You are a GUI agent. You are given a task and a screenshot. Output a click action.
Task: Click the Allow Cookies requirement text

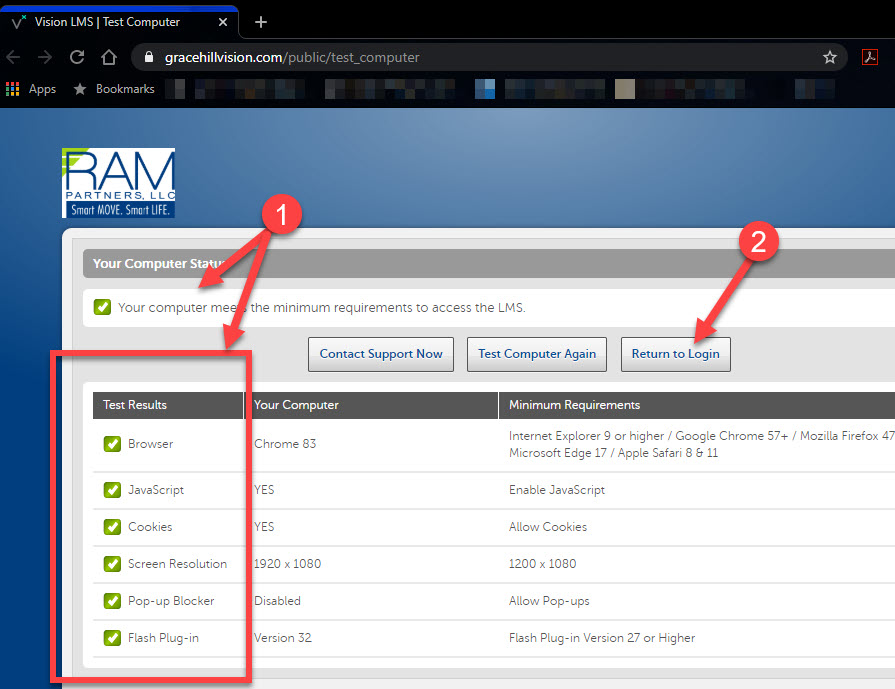[x=547, y=527]
